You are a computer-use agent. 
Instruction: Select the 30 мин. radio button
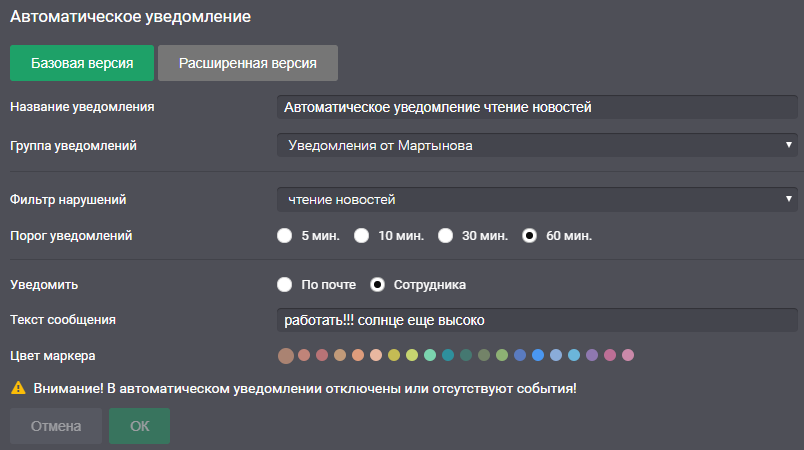click(x=446, y=236)
